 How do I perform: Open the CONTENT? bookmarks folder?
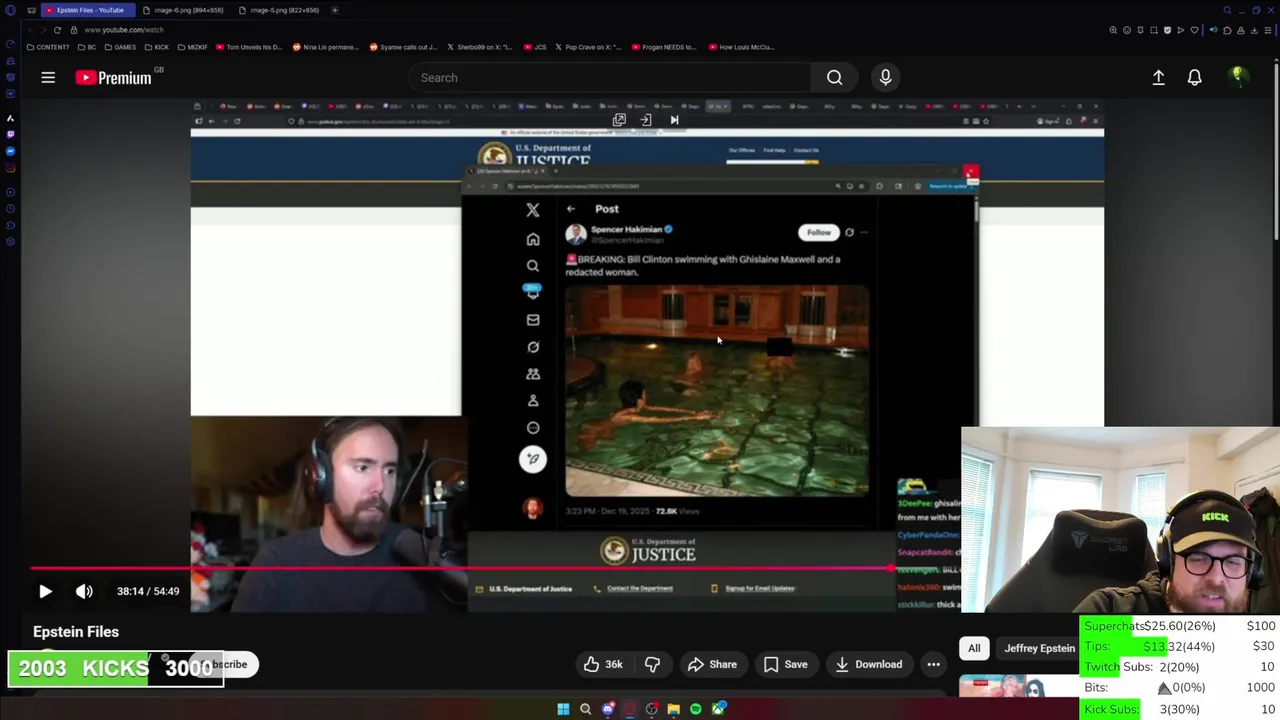(x=48, y=47)
